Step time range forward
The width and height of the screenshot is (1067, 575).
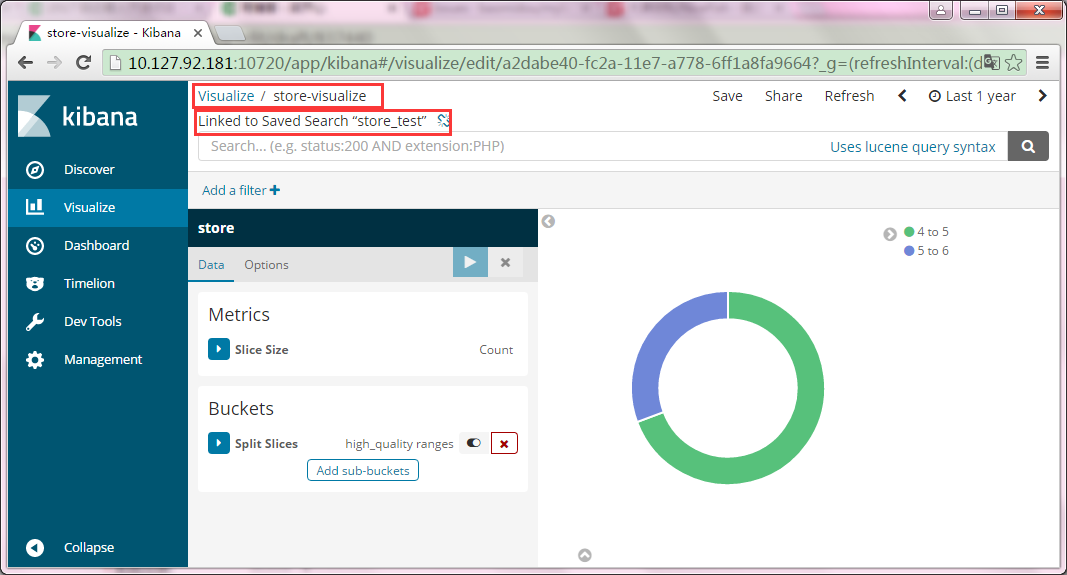point(1042,96)
